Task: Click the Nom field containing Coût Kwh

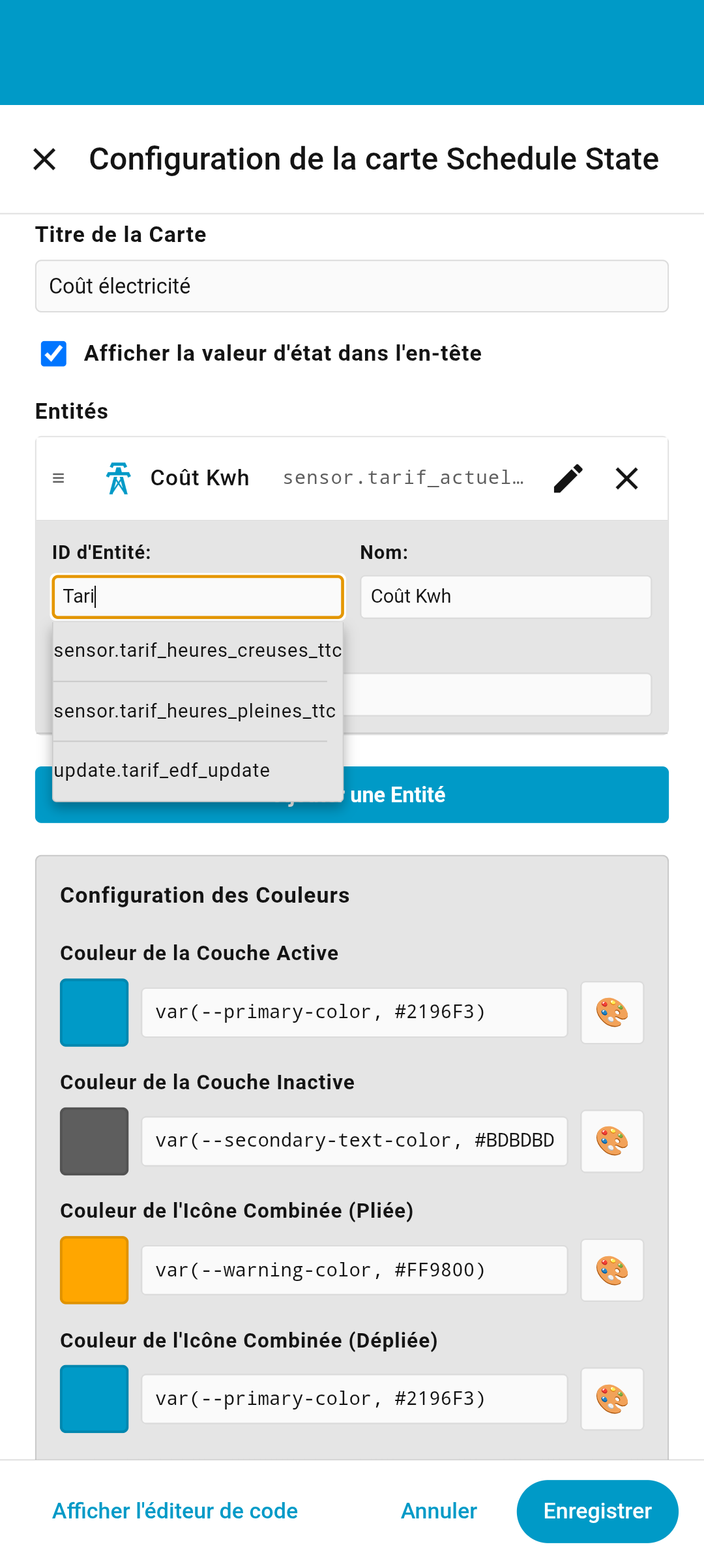Action: pyautogui.click(x=506, y=597)
